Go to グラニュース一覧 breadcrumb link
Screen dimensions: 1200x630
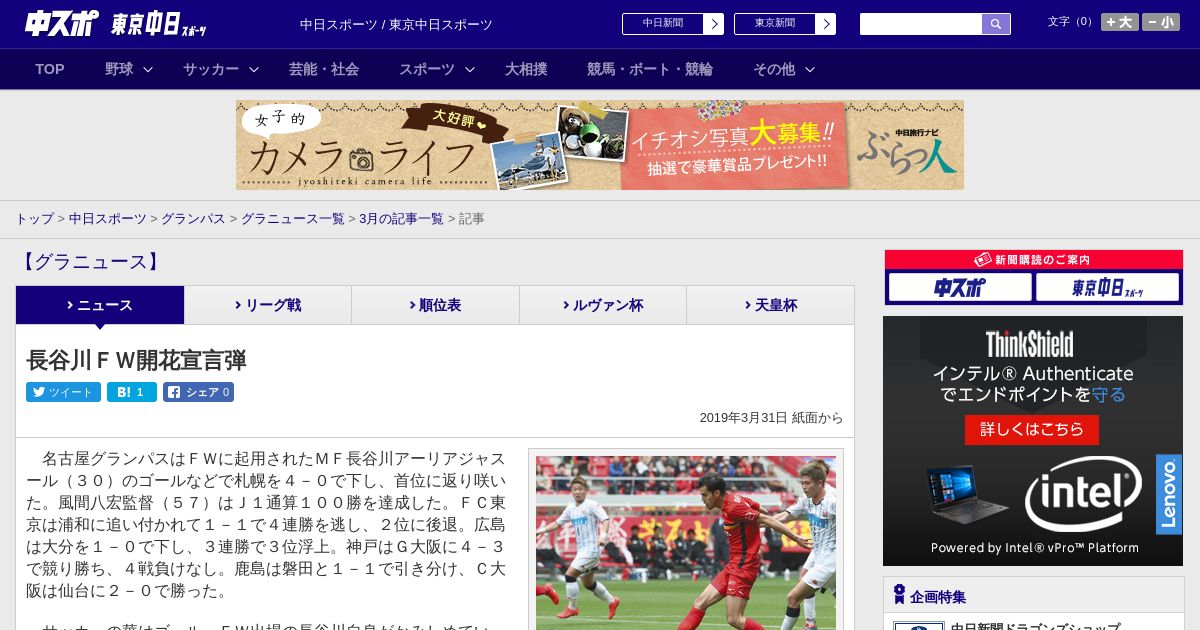(x=293, y=219)
